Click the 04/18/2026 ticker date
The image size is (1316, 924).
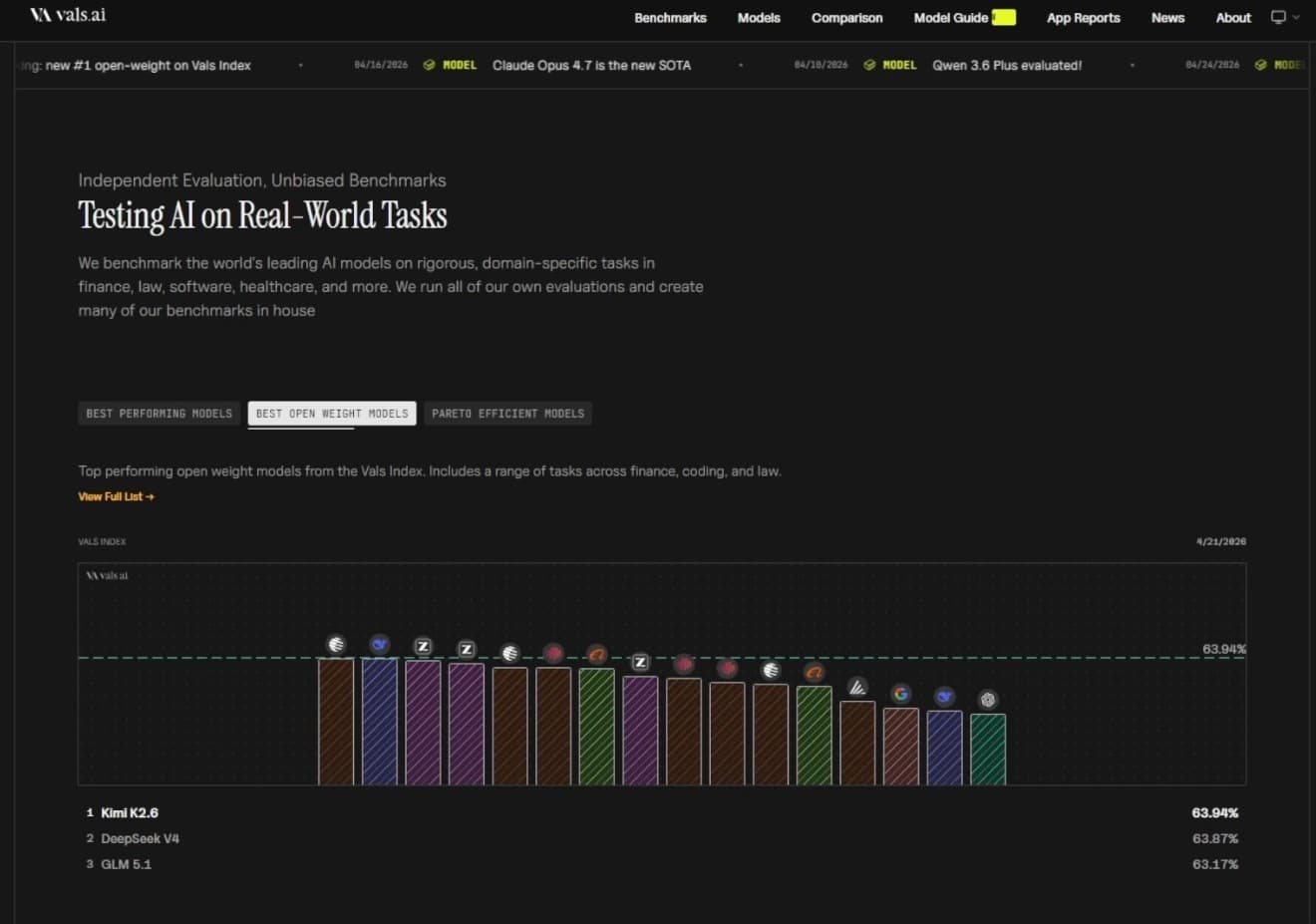point(821,65)
